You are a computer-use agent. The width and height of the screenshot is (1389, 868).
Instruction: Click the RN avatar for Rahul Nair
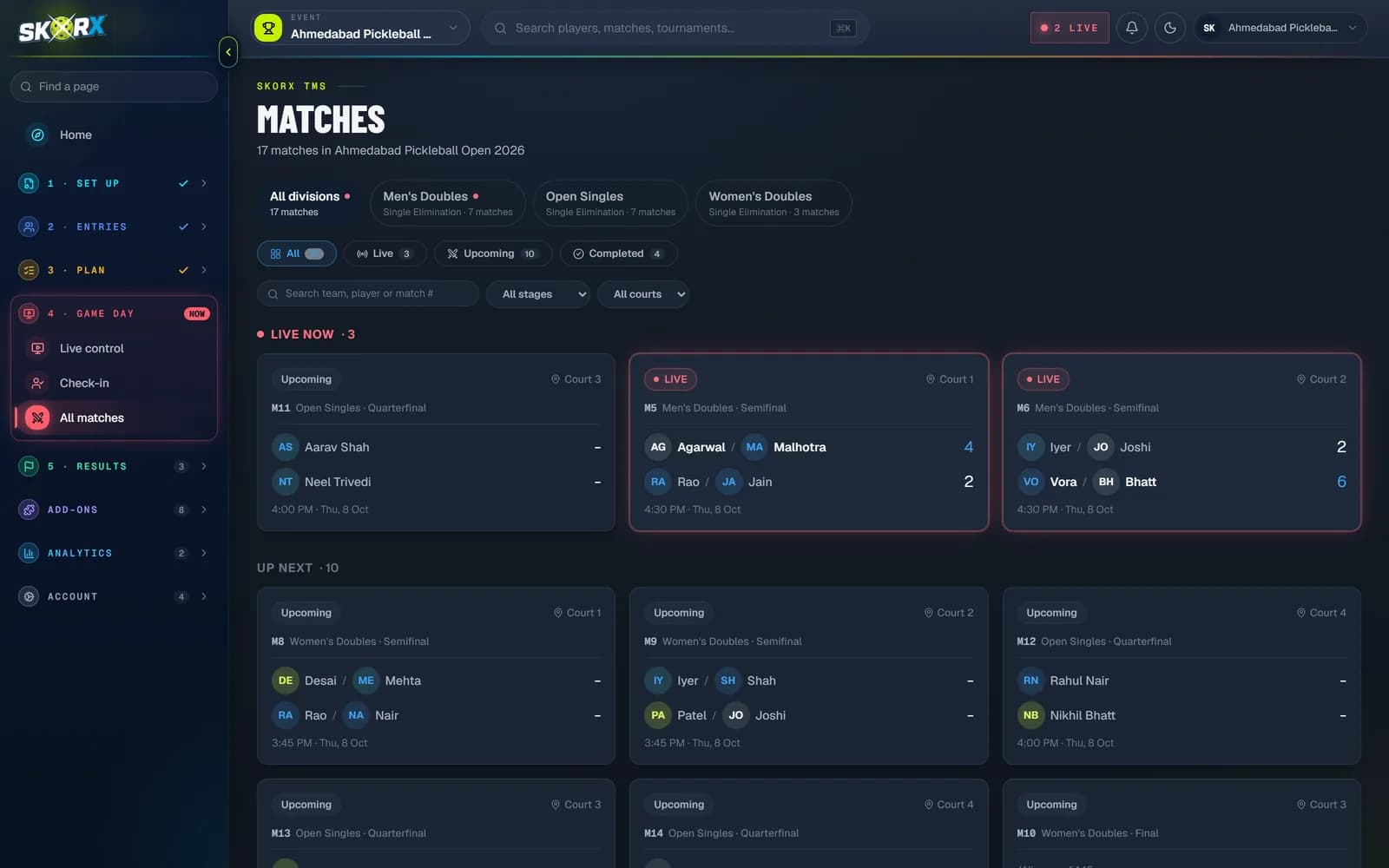pyautogui.click(x=1030, y=681)
